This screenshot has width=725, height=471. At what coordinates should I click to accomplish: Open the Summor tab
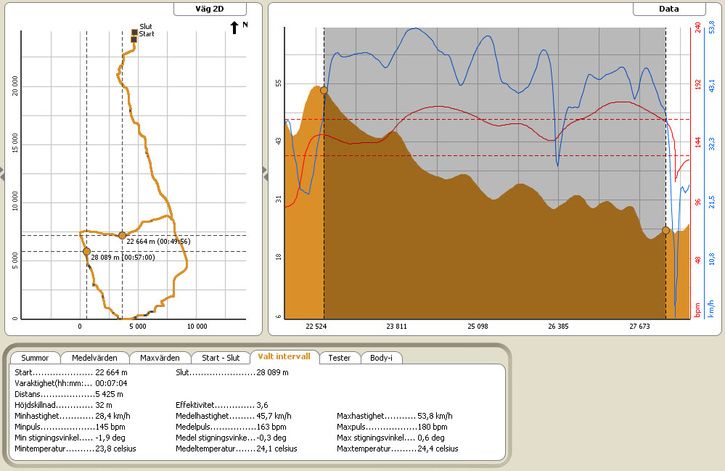click(x=35, y=358)
